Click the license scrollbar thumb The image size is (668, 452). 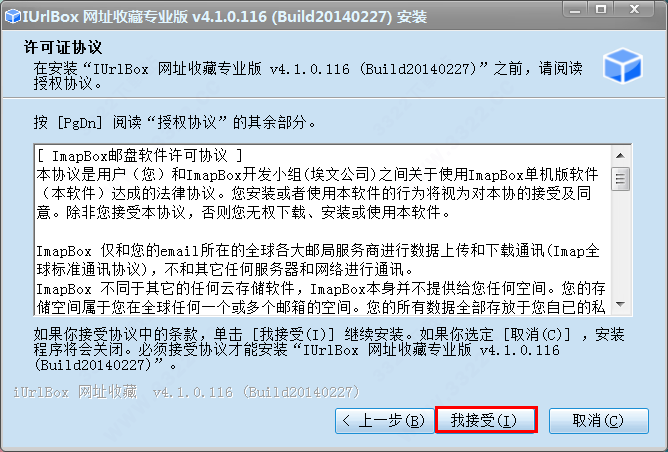pos(620,179)
